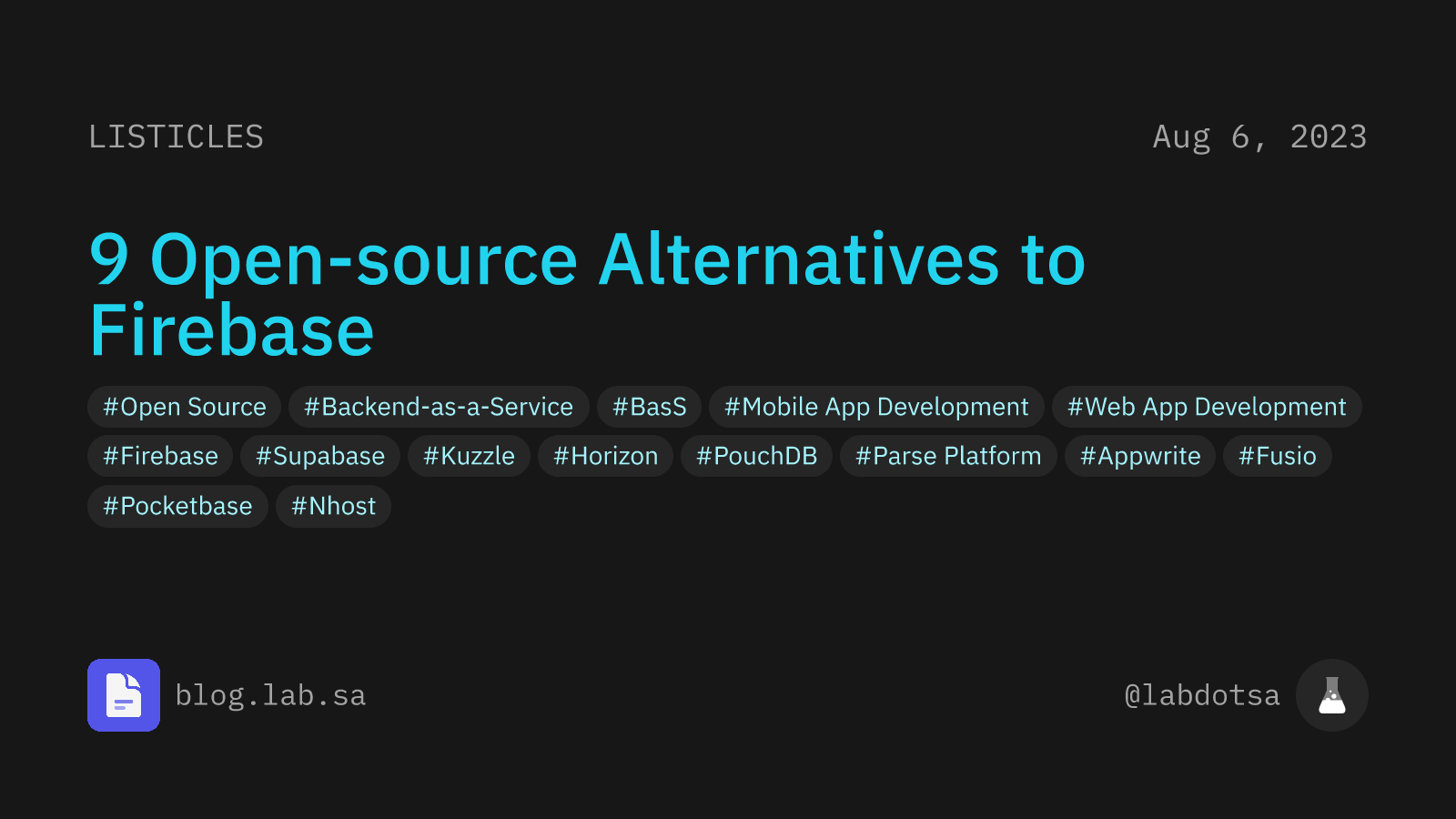
Task: Select the #Appwrite tag
Action: point(1140,456)
